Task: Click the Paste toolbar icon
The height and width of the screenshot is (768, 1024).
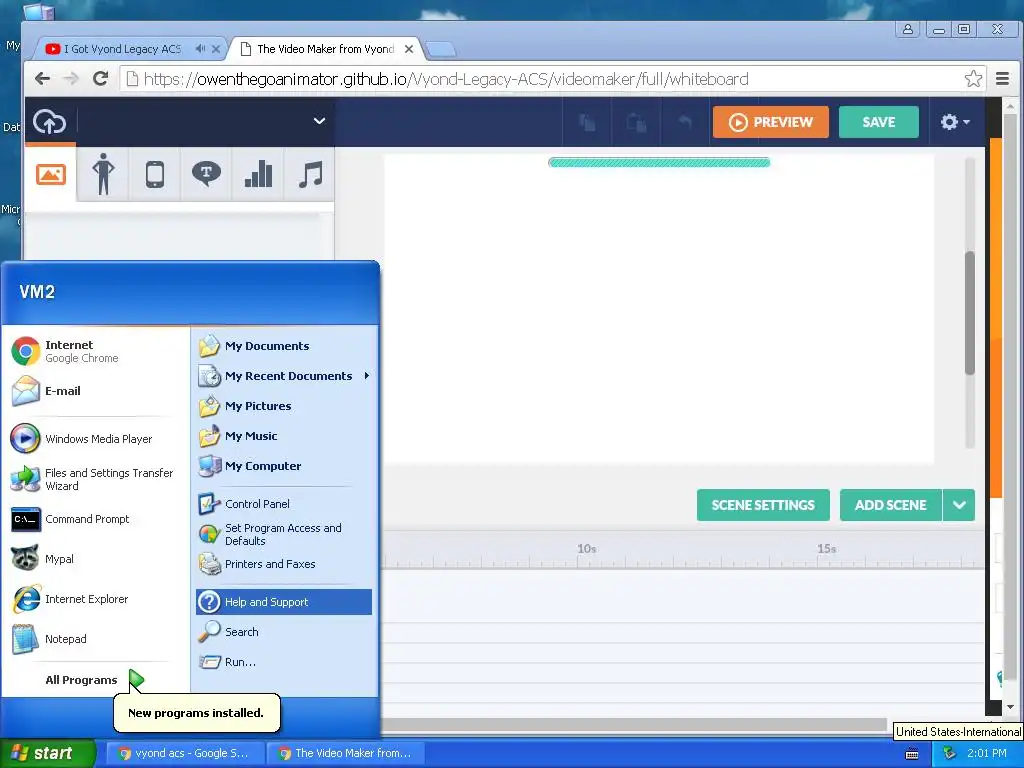Action: pos(637,122)
